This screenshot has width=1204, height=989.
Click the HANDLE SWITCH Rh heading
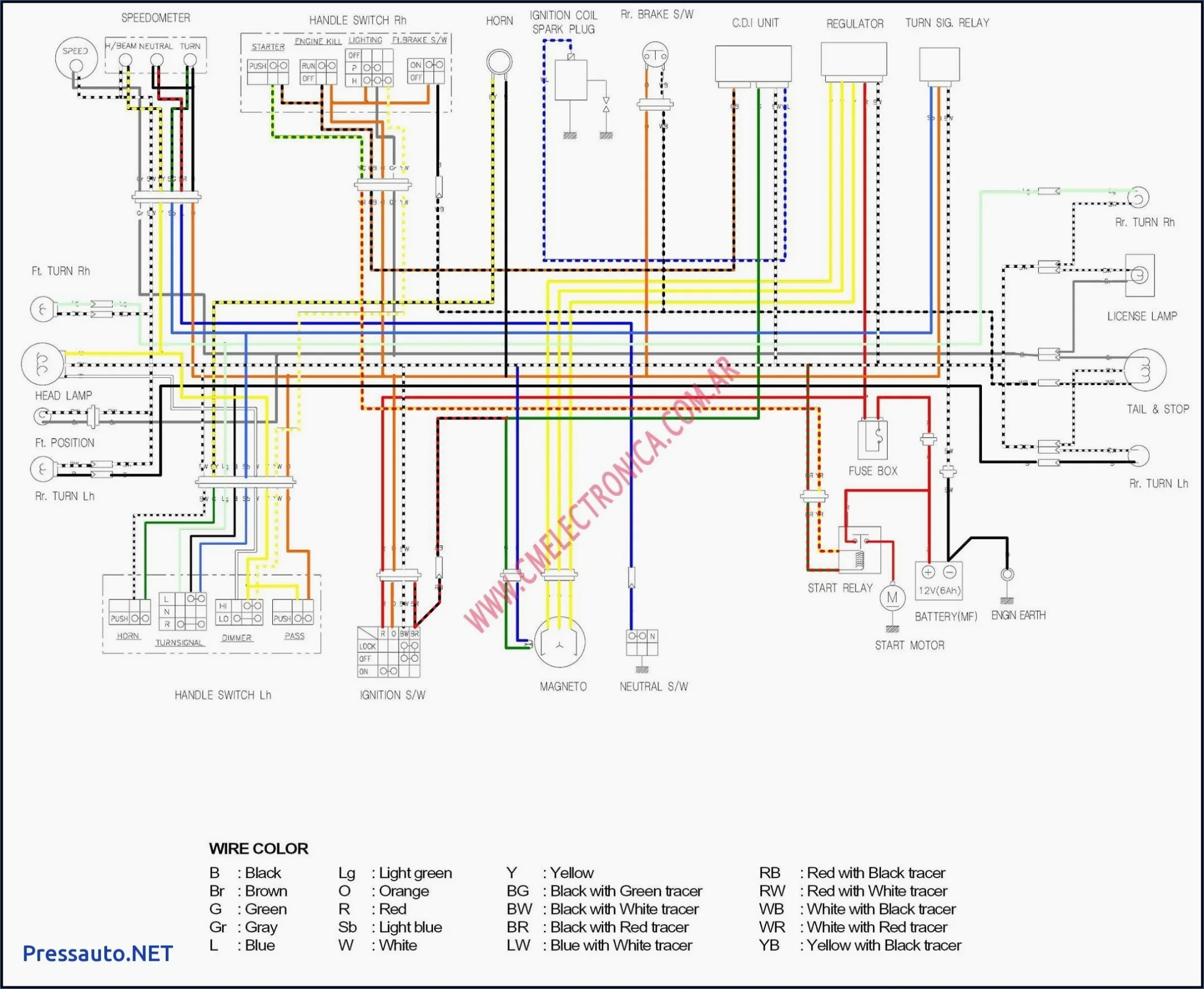(x=358, y=20)
